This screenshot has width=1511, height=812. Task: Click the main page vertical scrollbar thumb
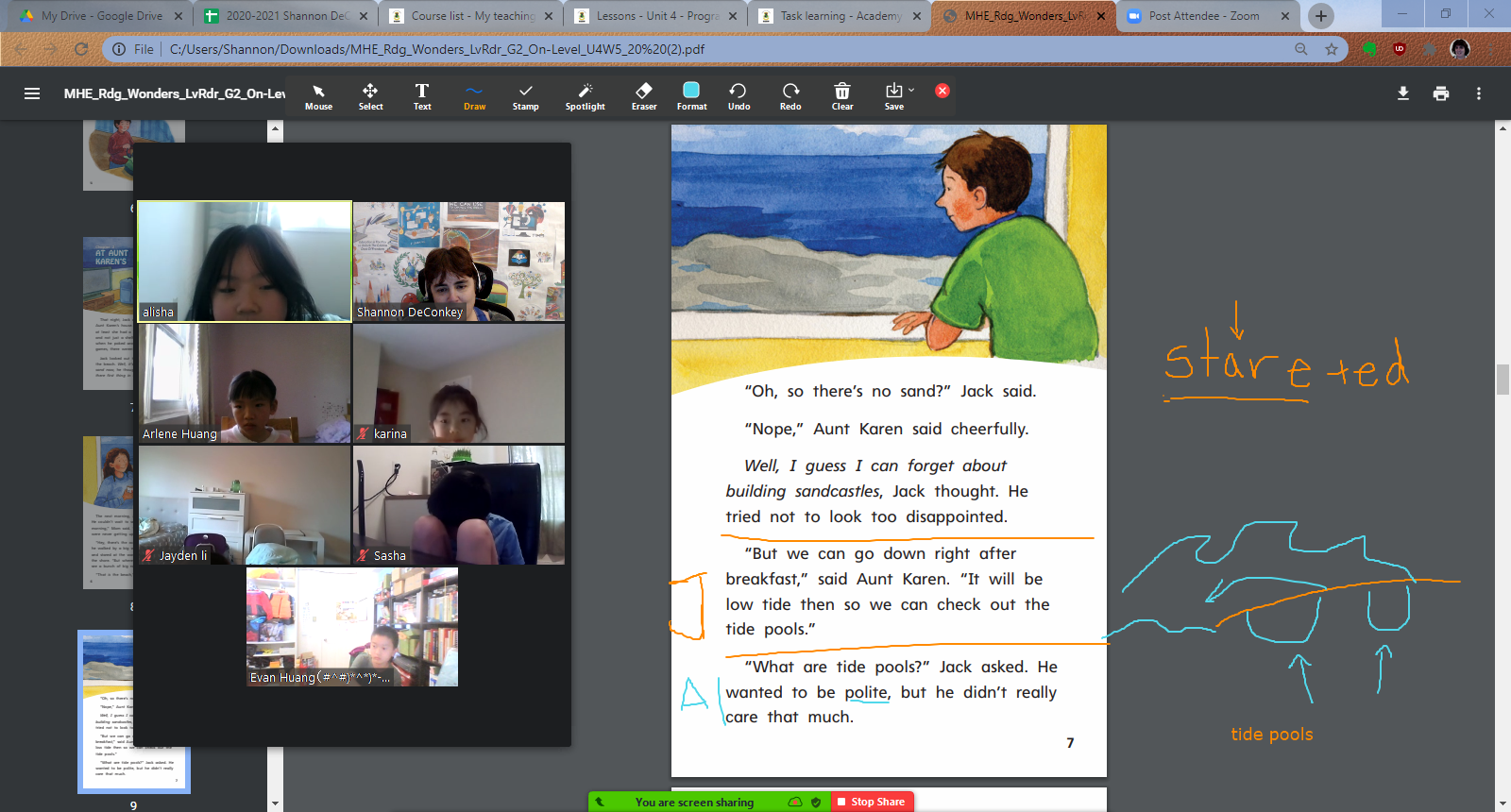point(1503,380)
